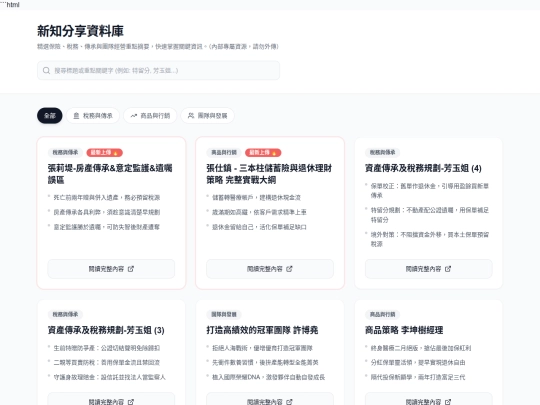The image size is (540, 405).
Task: Open full content of 打造高績效的冠軍團隊 card
Action: (x=270, y=399)
